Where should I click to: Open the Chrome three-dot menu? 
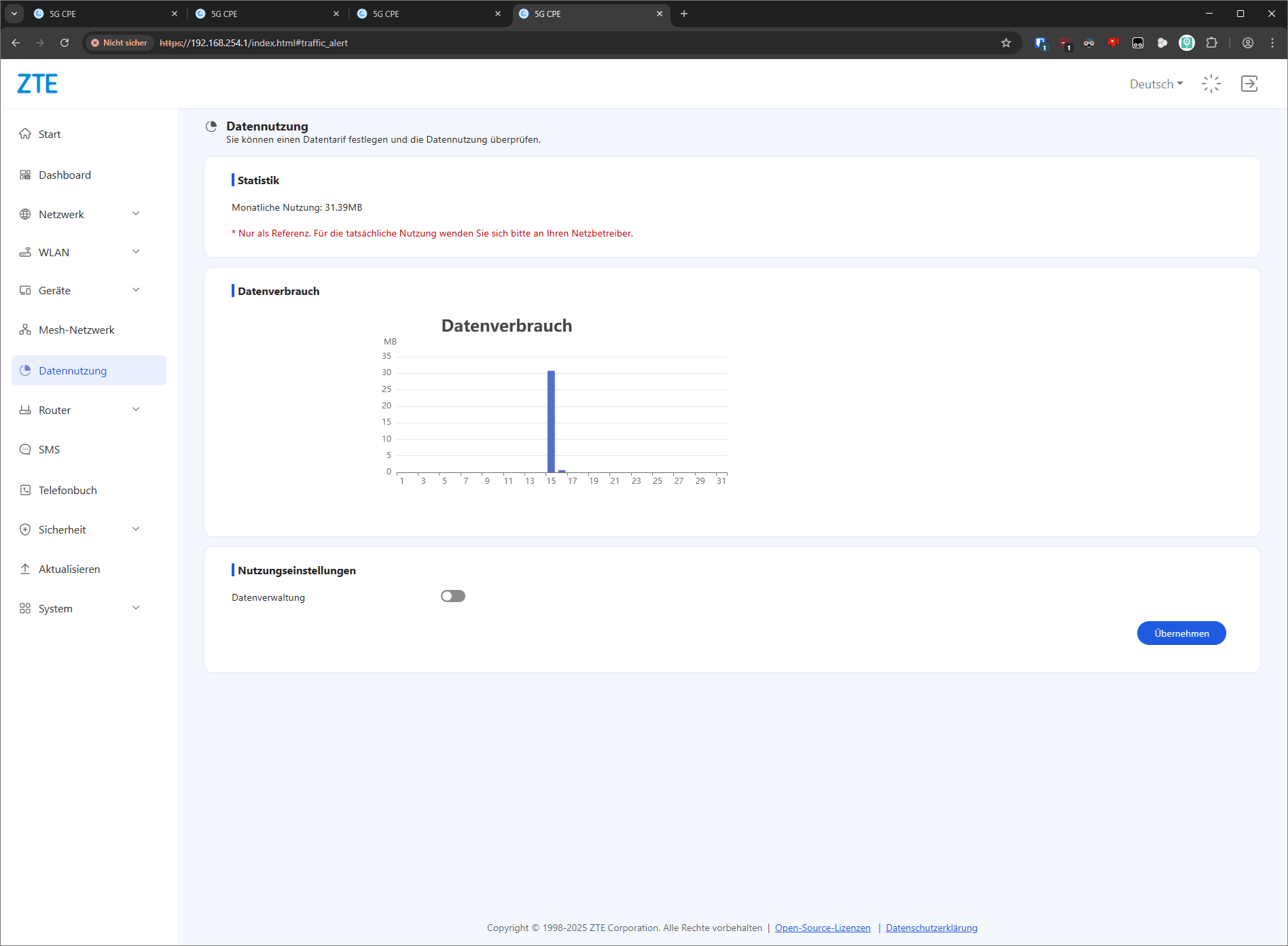coord(1272,43)
